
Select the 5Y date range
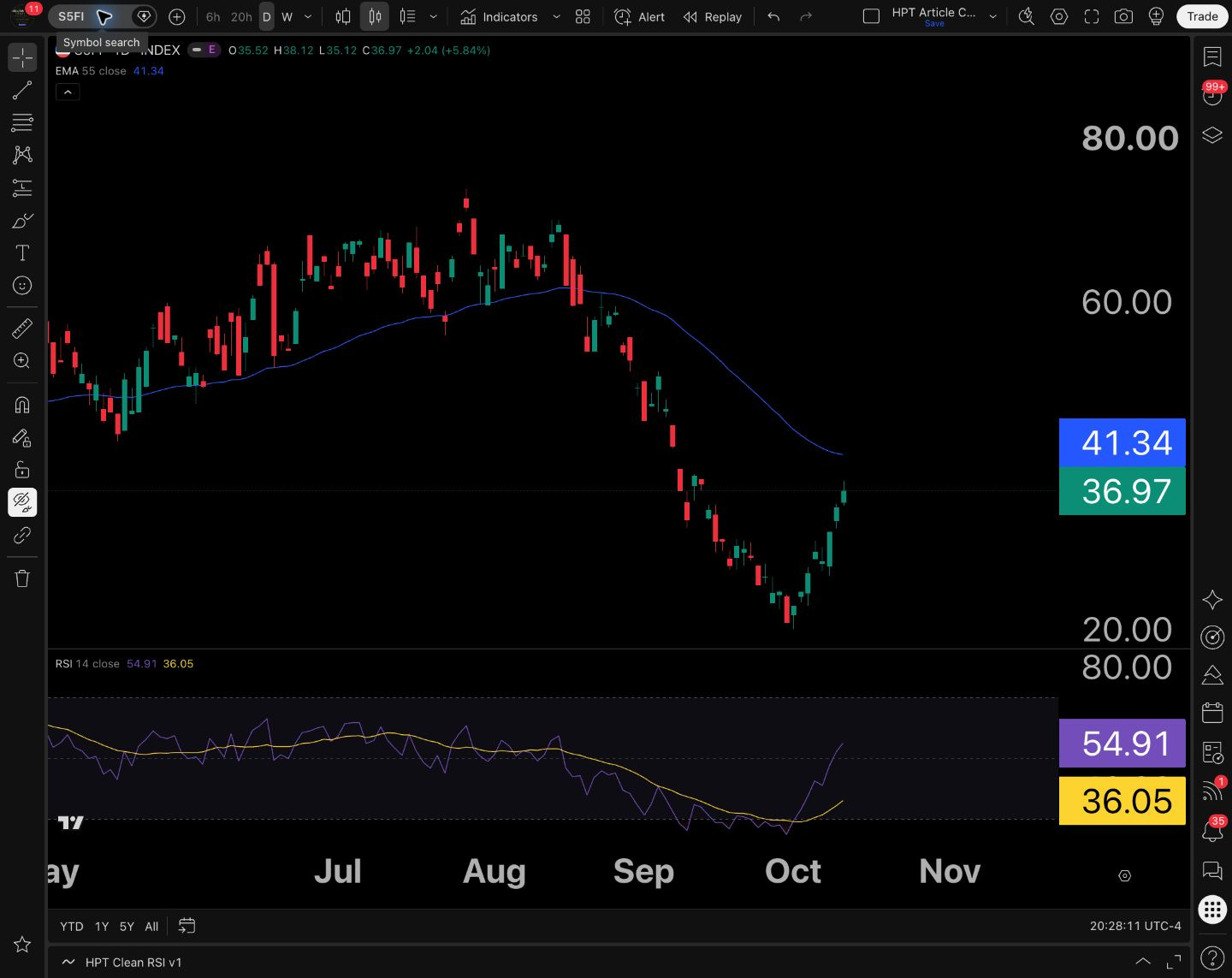coord(127,926)
